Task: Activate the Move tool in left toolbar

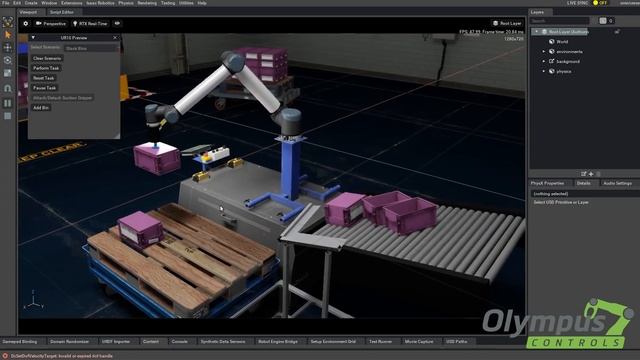Action: pos(8,48)
